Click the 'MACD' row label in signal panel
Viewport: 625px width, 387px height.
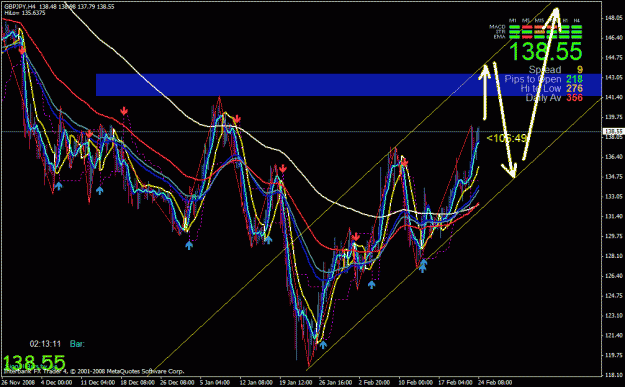click(497, 27)
